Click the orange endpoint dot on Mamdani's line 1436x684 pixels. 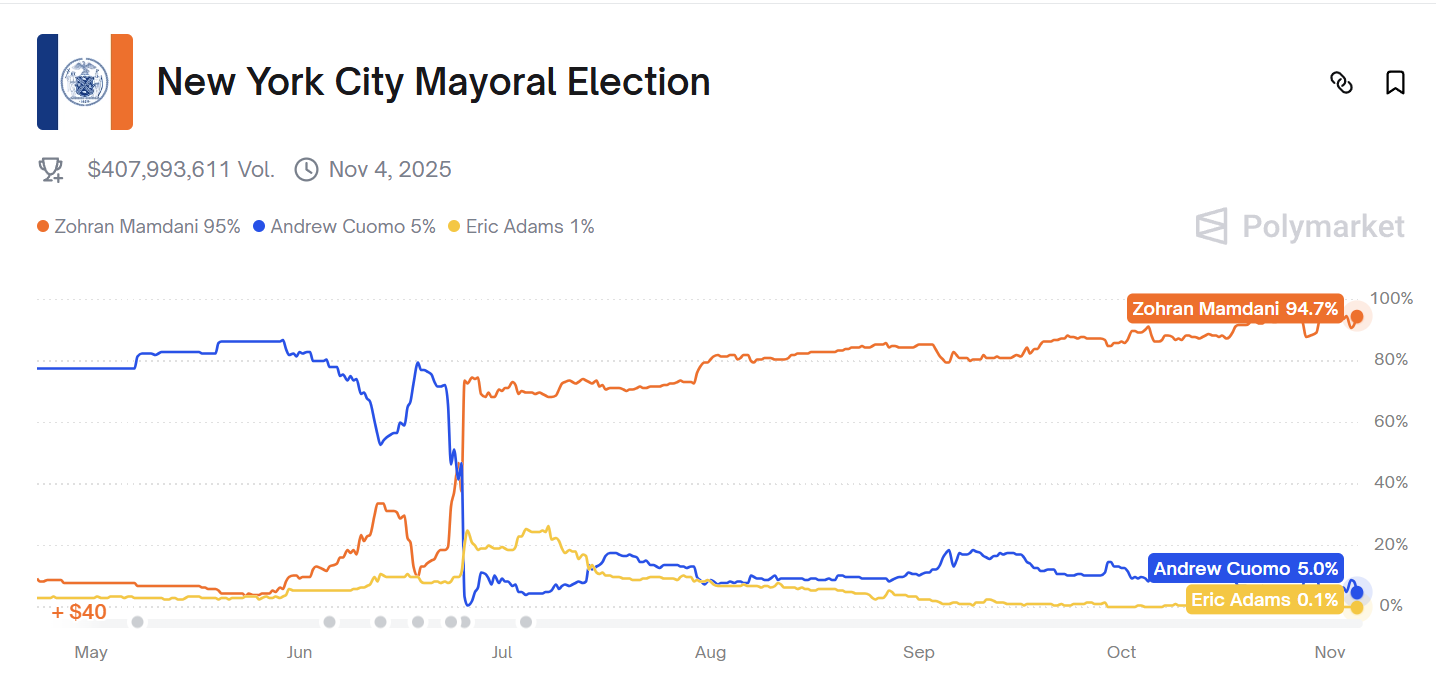(x=1356, y=317)
